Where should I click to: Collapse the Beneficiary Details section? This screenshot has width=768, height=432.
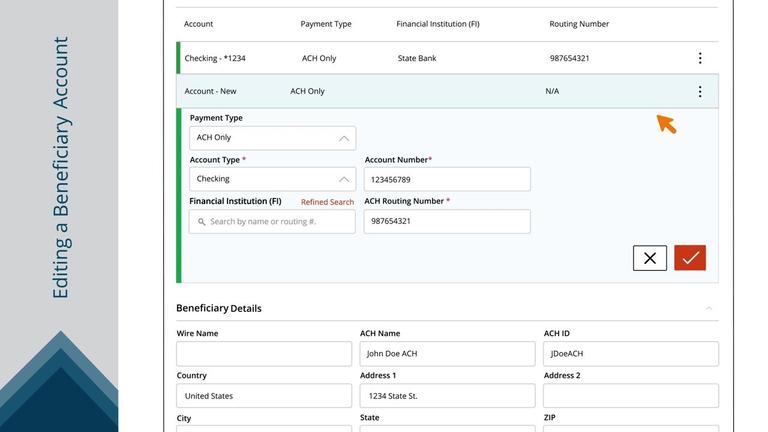pyautogui.click(x=709, y=308)
